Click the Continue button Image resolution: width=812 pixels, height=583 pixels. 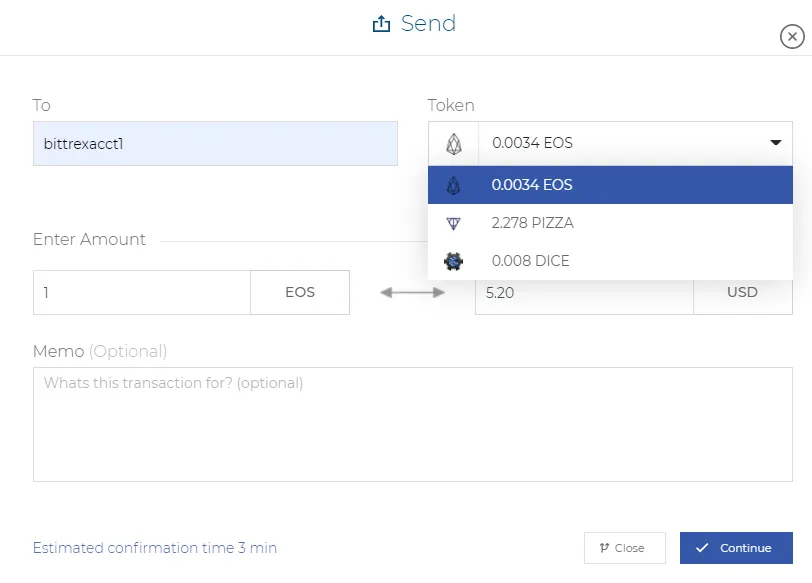[736, 548]
